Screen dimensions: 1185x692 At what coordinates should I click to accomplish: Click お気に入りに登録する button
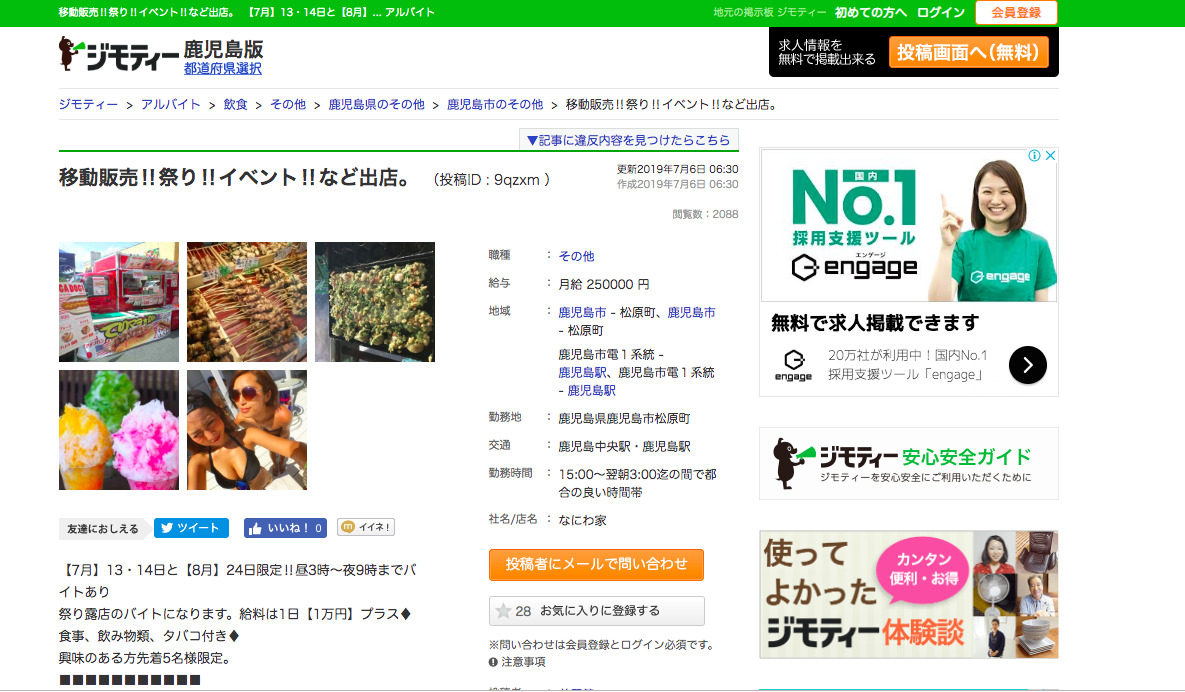point(597,610)
